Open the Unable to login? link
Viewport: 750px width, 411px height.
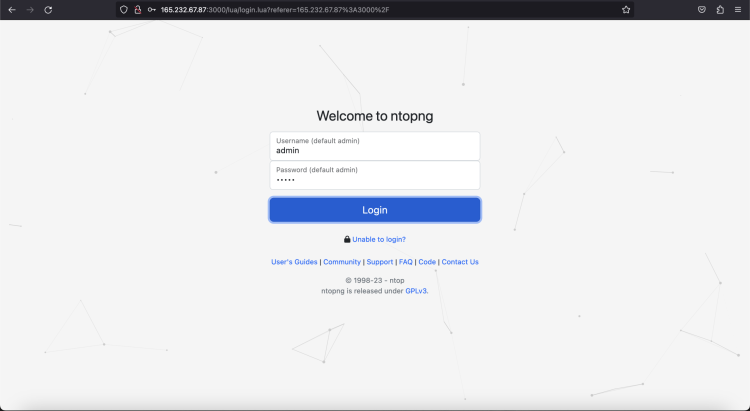379,239
